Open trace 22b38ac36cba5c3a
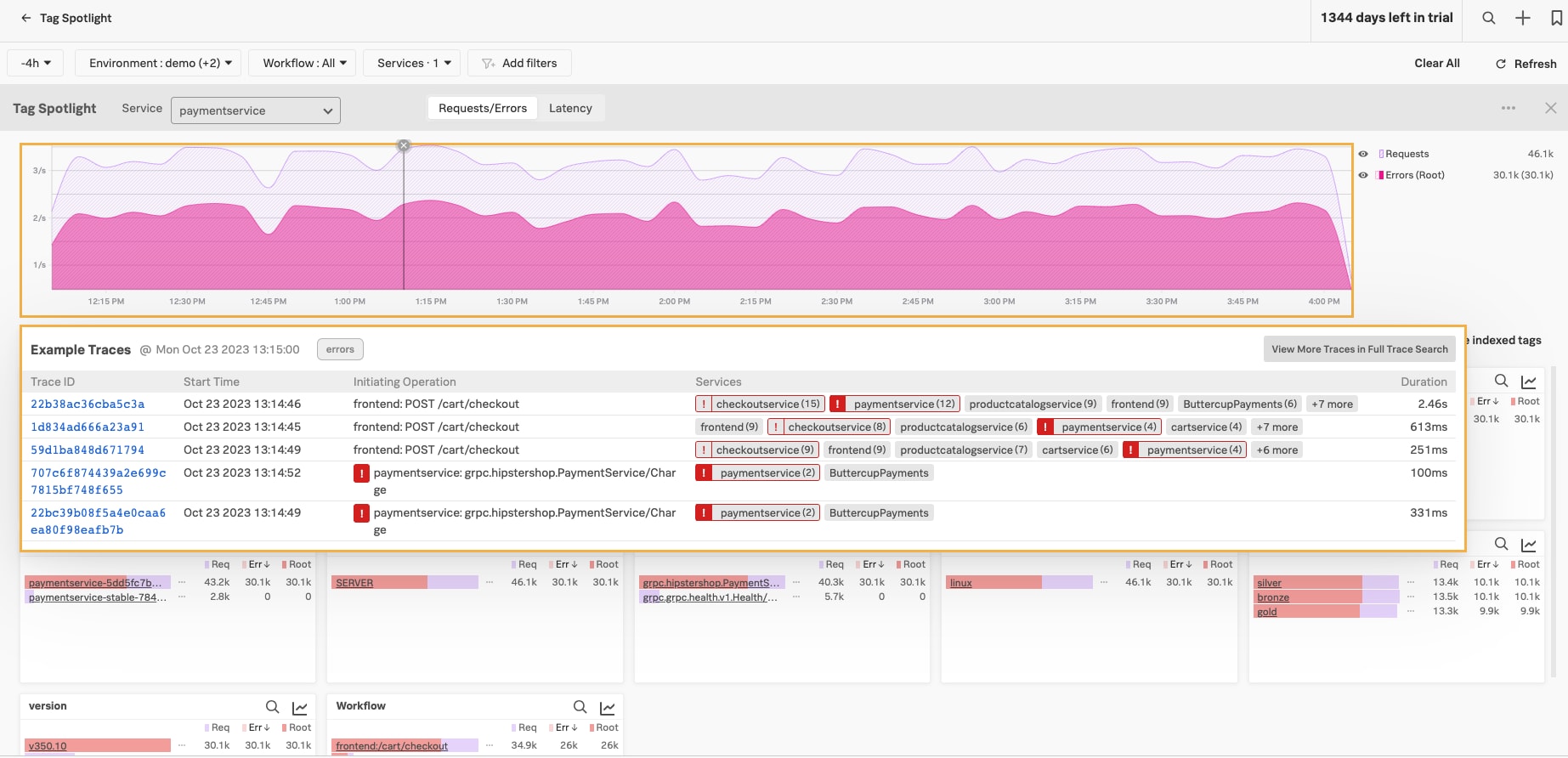 coord(88,404)
